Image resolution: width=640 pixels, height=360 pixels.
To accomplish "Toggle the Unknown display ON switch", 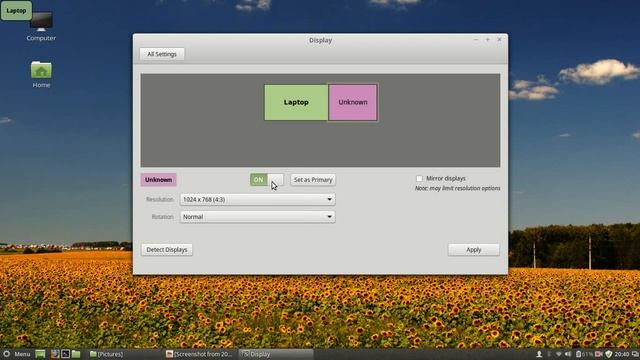I will [x=267, y=180].
